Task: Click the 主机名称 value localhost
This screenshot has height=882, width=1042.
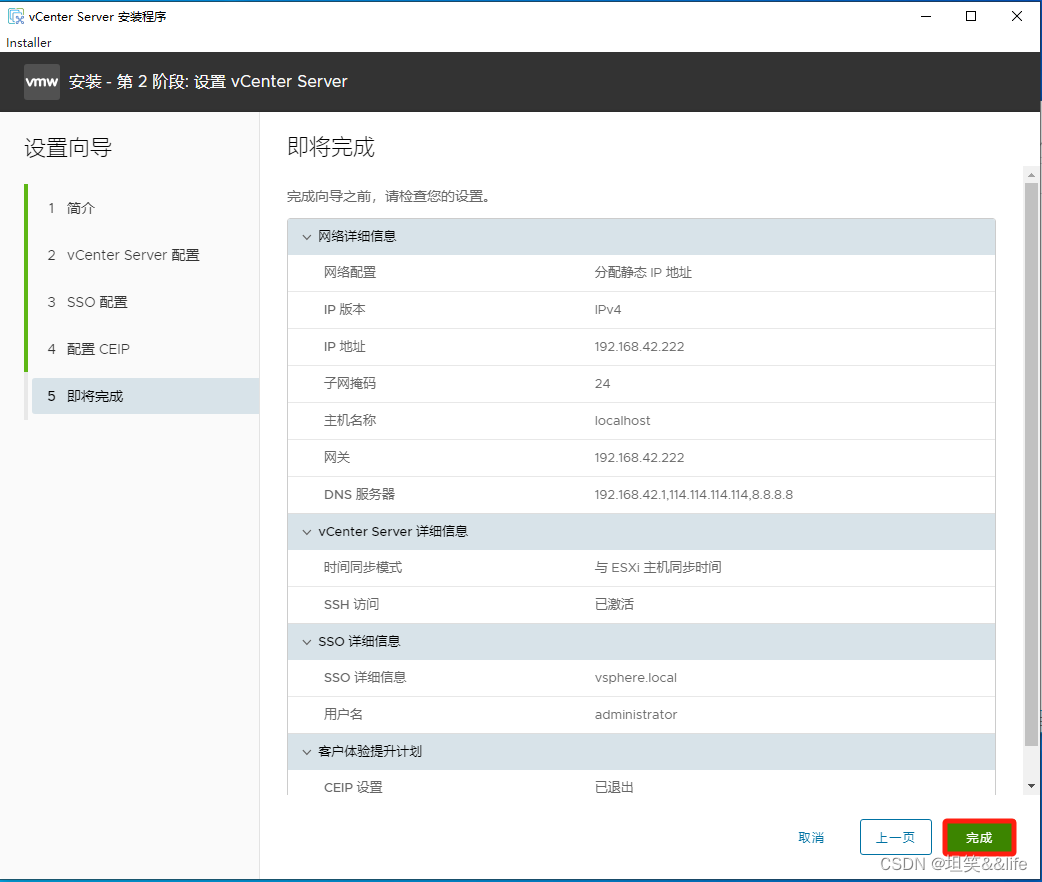Action: click(623, 421)
